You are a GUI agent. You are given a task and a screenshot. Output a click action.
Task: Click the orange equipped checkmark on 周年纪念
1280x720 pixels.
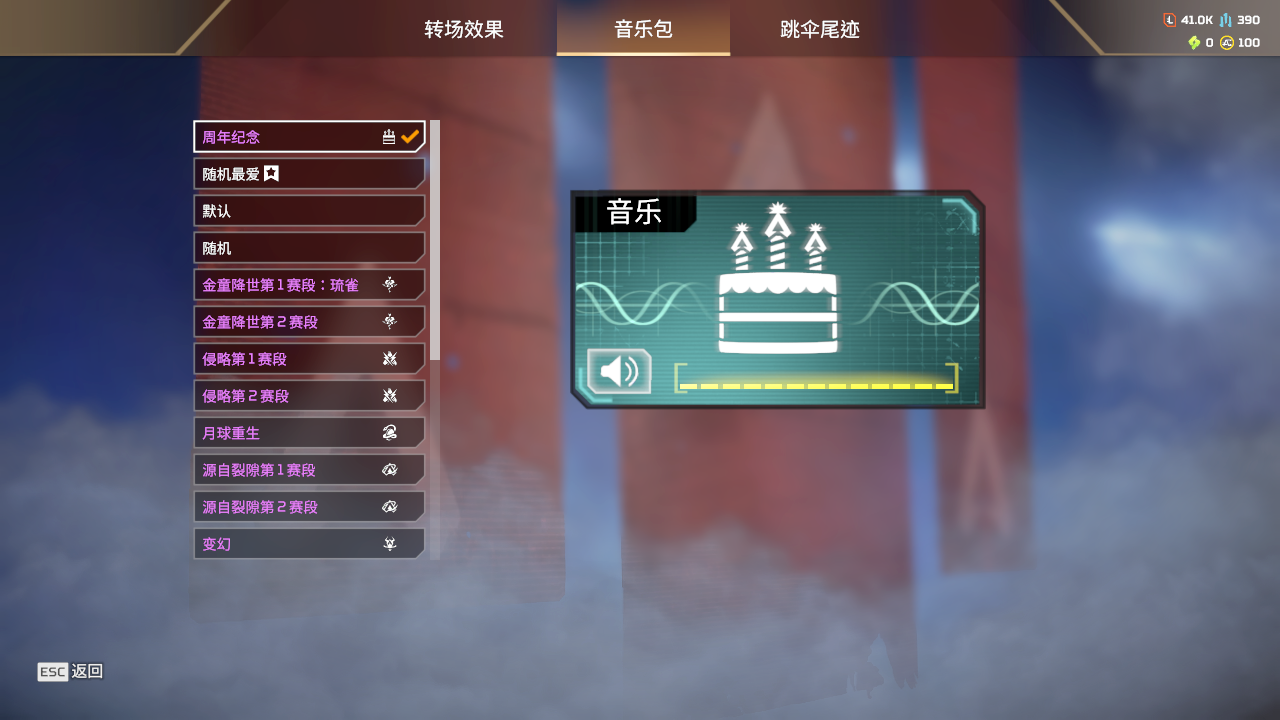pyautogui.click(x=410, y=137)
